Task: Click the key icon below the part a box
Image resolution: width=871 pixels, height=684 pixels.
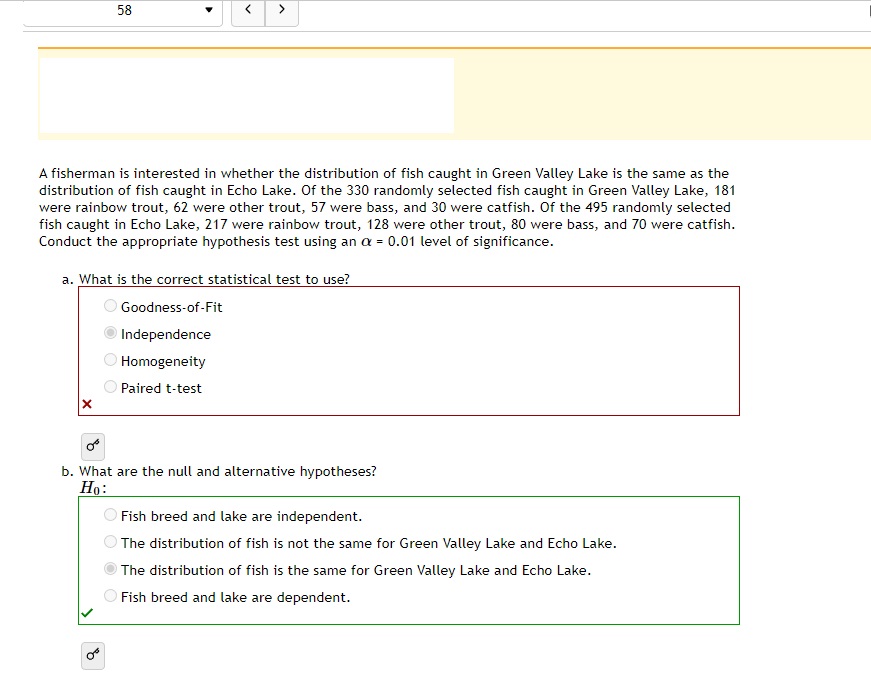Action: (x=92, y=447)
